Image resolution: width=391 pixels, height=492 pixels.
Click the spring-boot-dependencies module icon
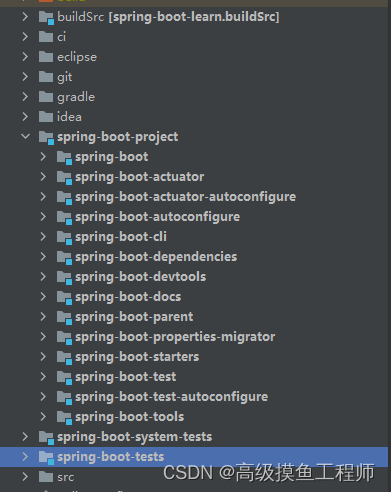[64, 258]
